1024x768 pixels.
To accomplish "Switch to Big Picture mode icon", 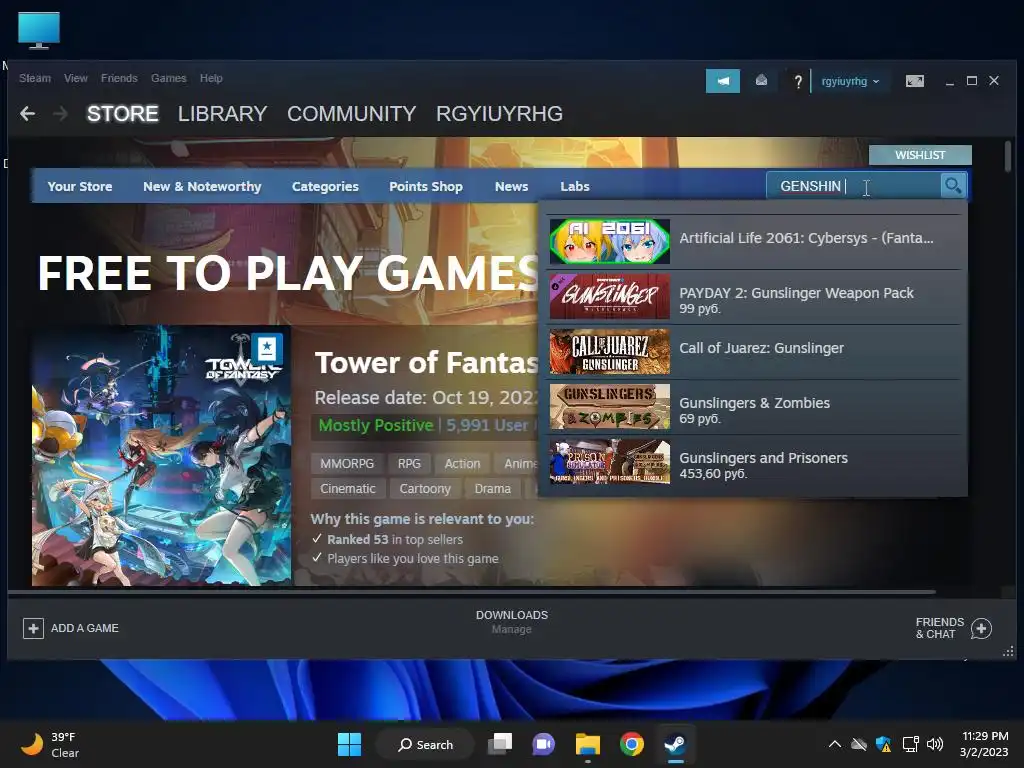I will pos(914,81).
